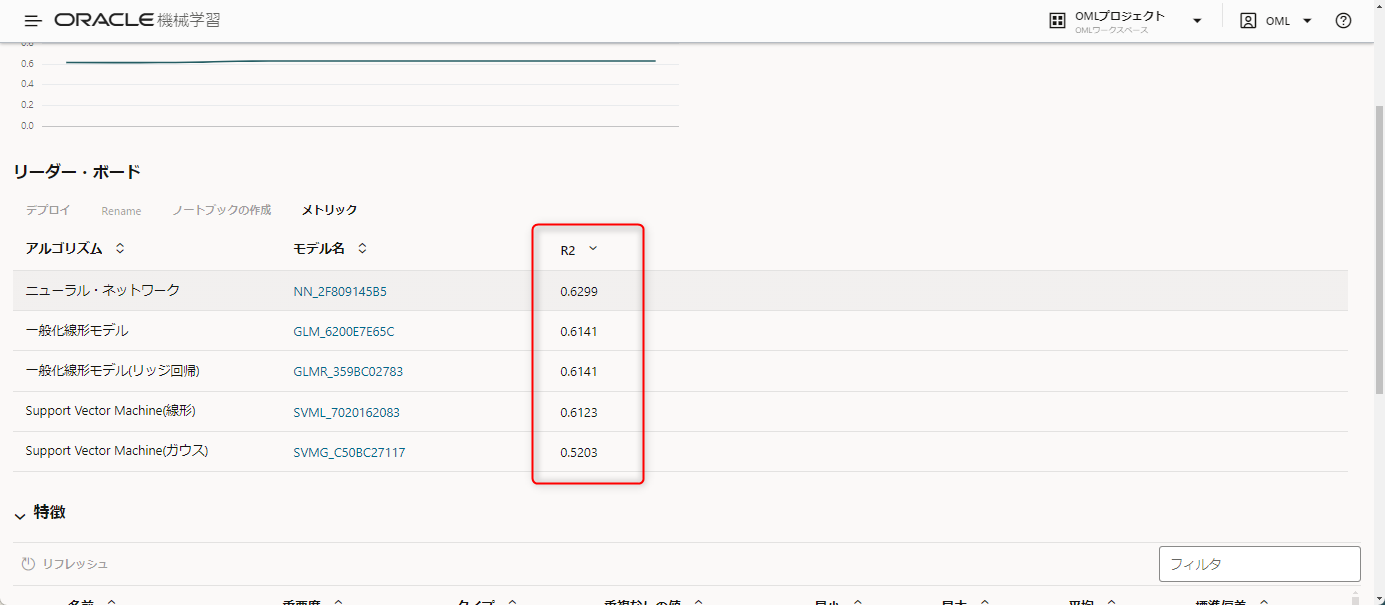1385x605 pixels.
Task: Click the リーダー・ボード heading
Action: point(77,172)
